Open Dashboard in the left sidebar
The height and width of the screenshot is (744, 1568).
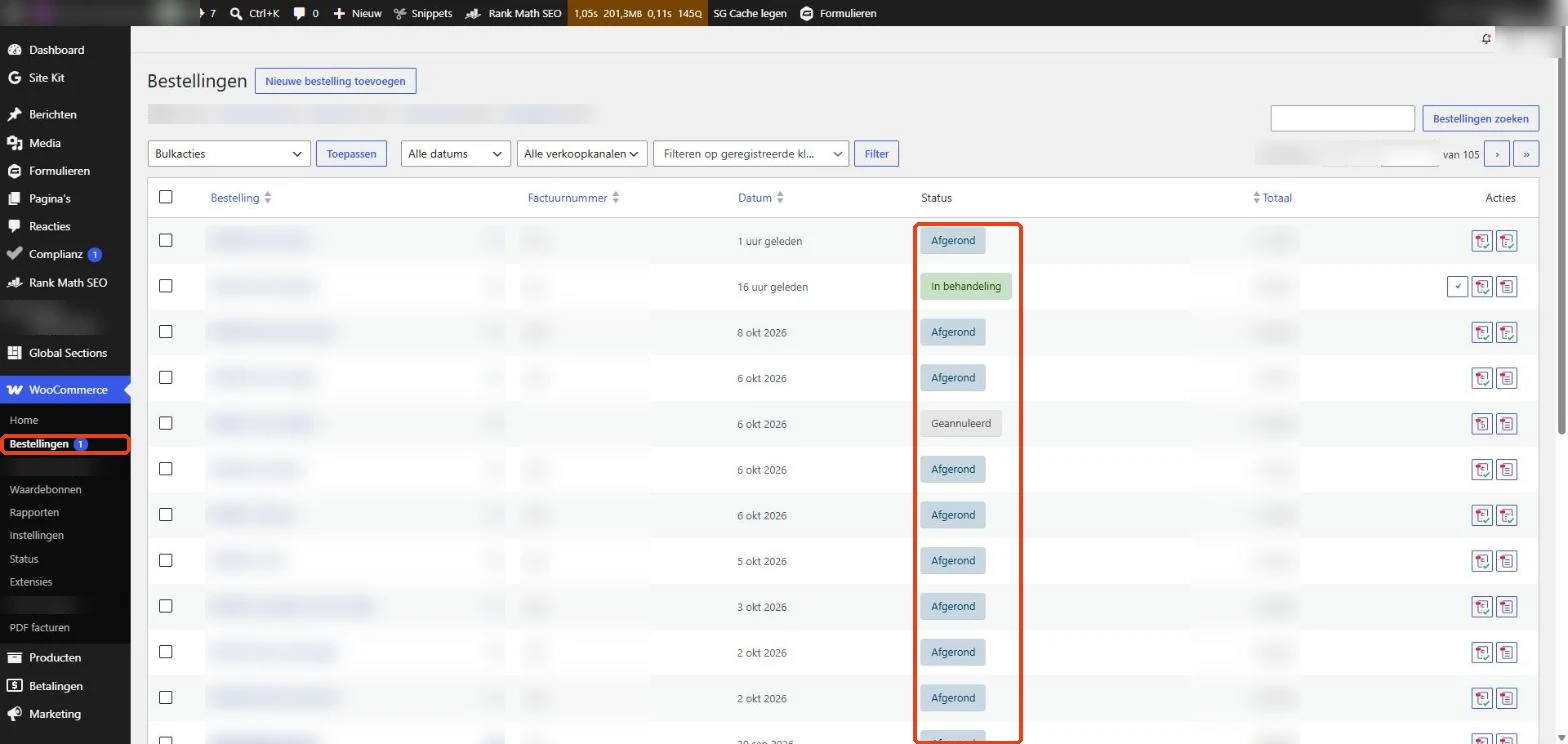point(56,50)
